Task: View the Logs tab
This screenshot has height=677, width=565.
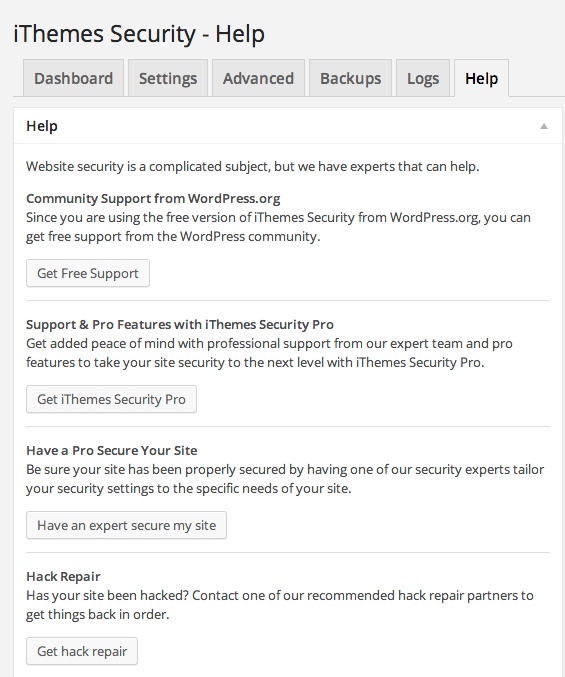Action: tap(423, 78)
